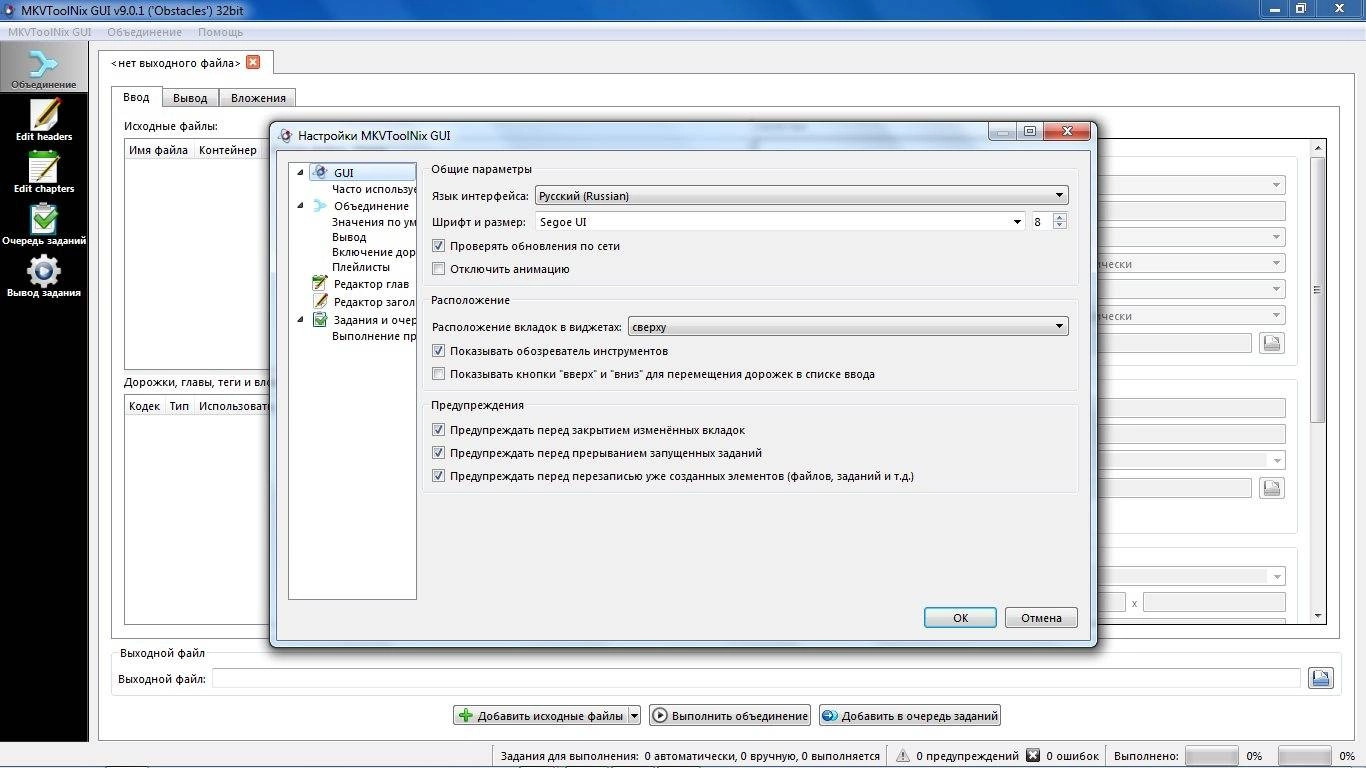This screenshot has height=768, width=1366.
Task: Select Выполнение tree item
Action: pyautogui.click(x=374, y=336)
